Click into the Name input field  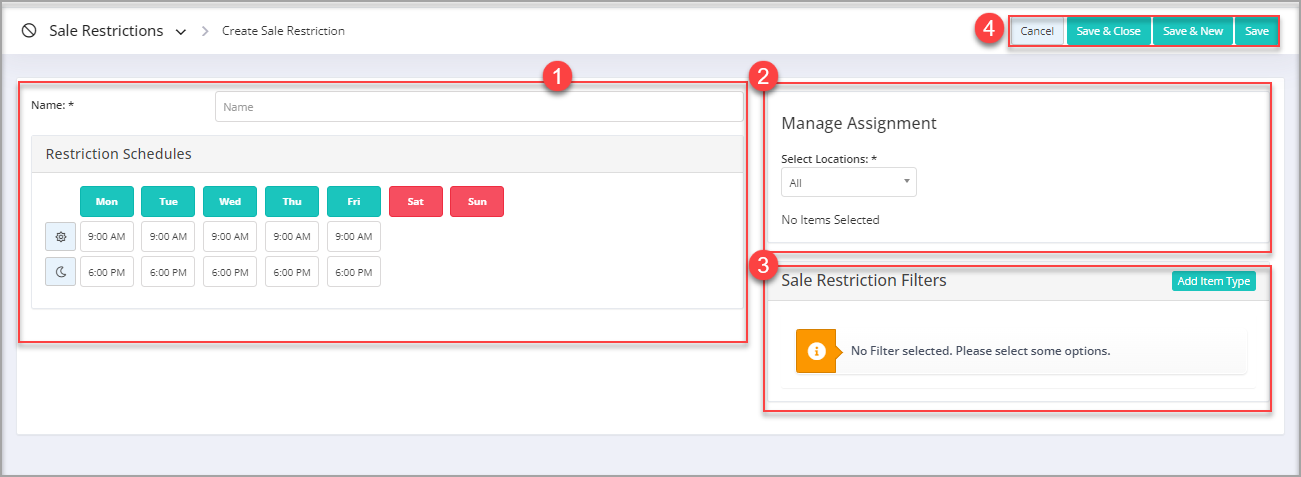pos(479,107)
